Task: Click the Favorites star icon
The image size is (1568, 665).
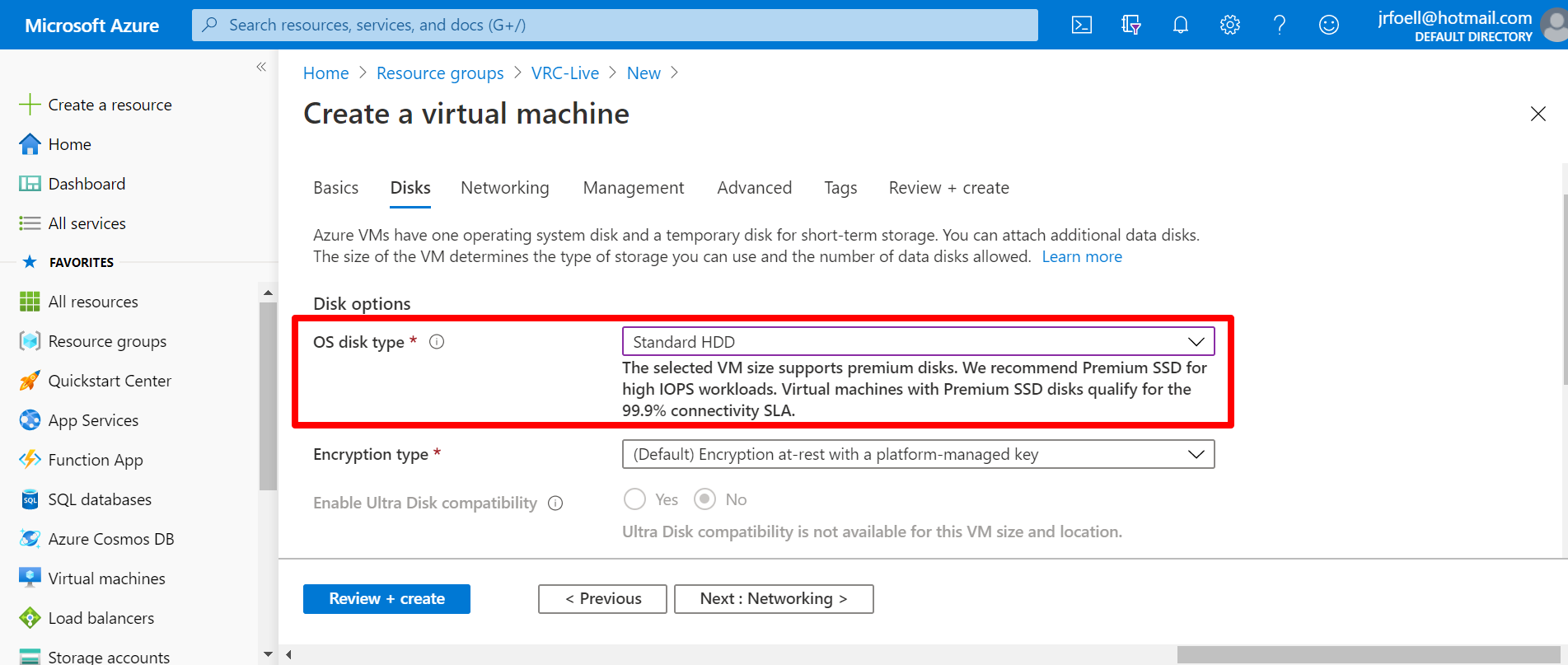Action: [30, 262]
